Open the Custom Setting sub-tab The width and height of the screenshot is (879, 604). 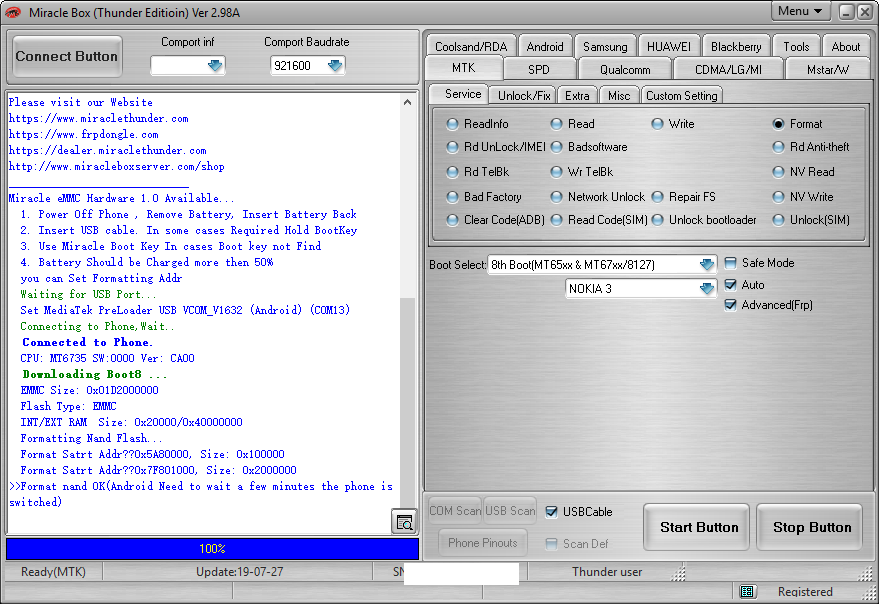coord(682,96)
